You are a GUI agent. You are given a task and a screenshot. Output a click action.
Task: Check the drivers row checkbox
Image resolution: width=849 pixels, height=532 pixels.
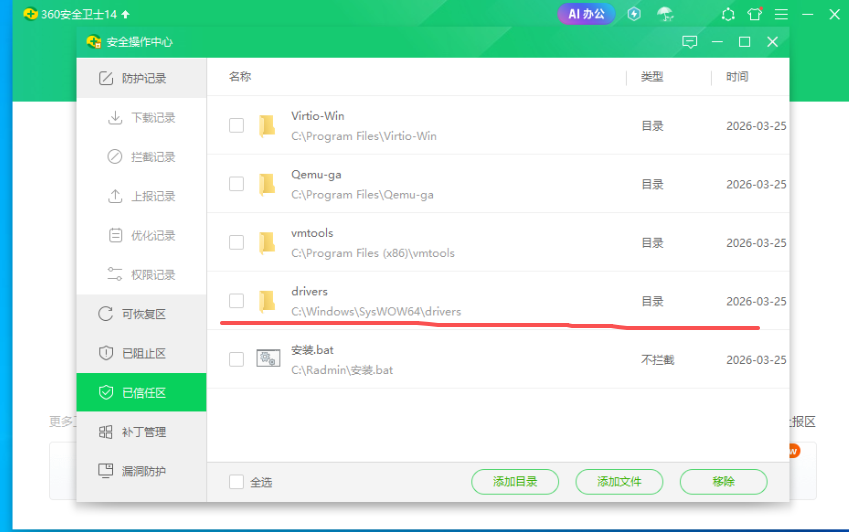[236, 301]
